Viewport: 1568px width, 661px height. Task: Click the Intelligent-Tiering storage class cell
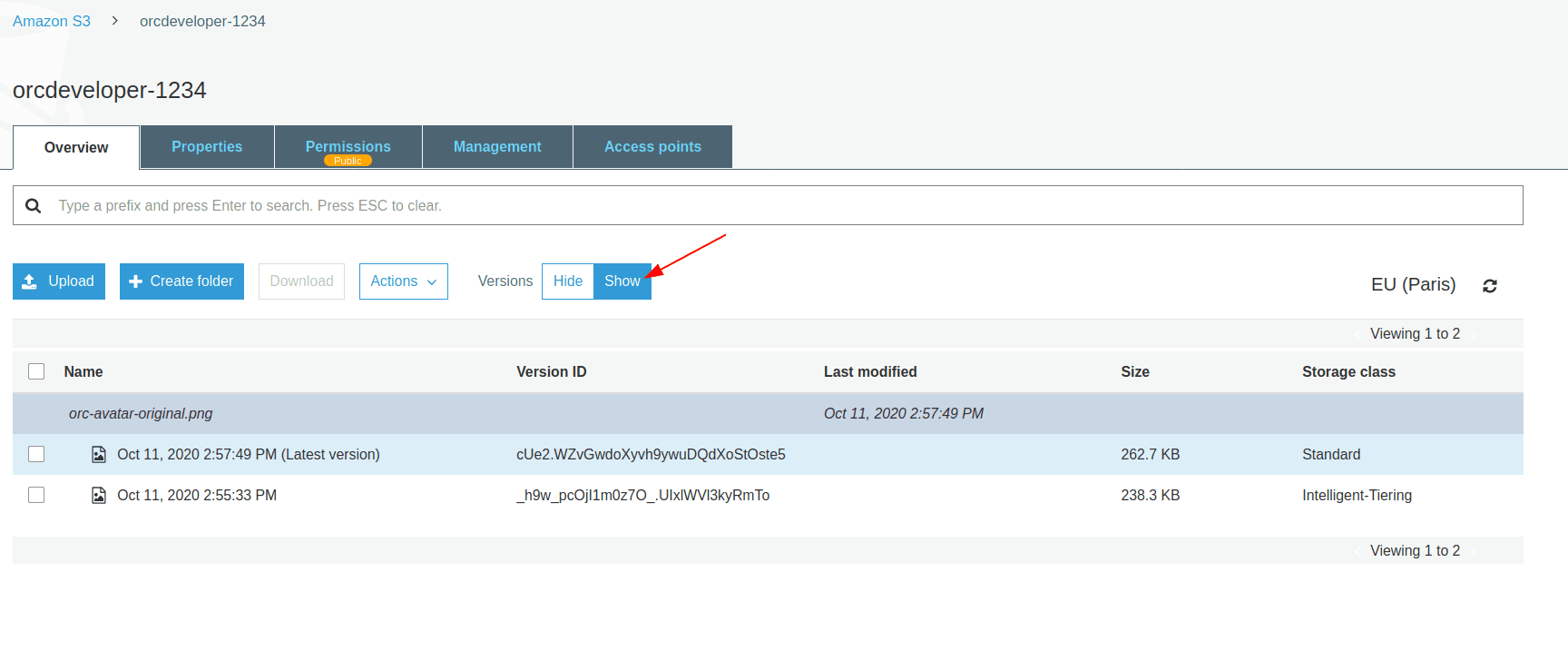click(x=1357, y=495)
